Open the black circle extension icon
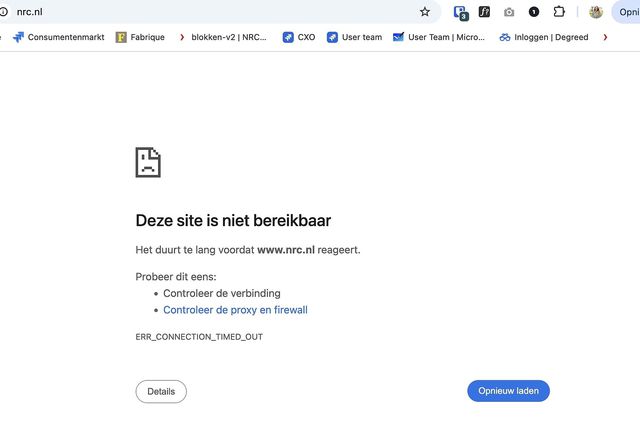This screenshot has height=446, width=640. [x=533, y=12]
